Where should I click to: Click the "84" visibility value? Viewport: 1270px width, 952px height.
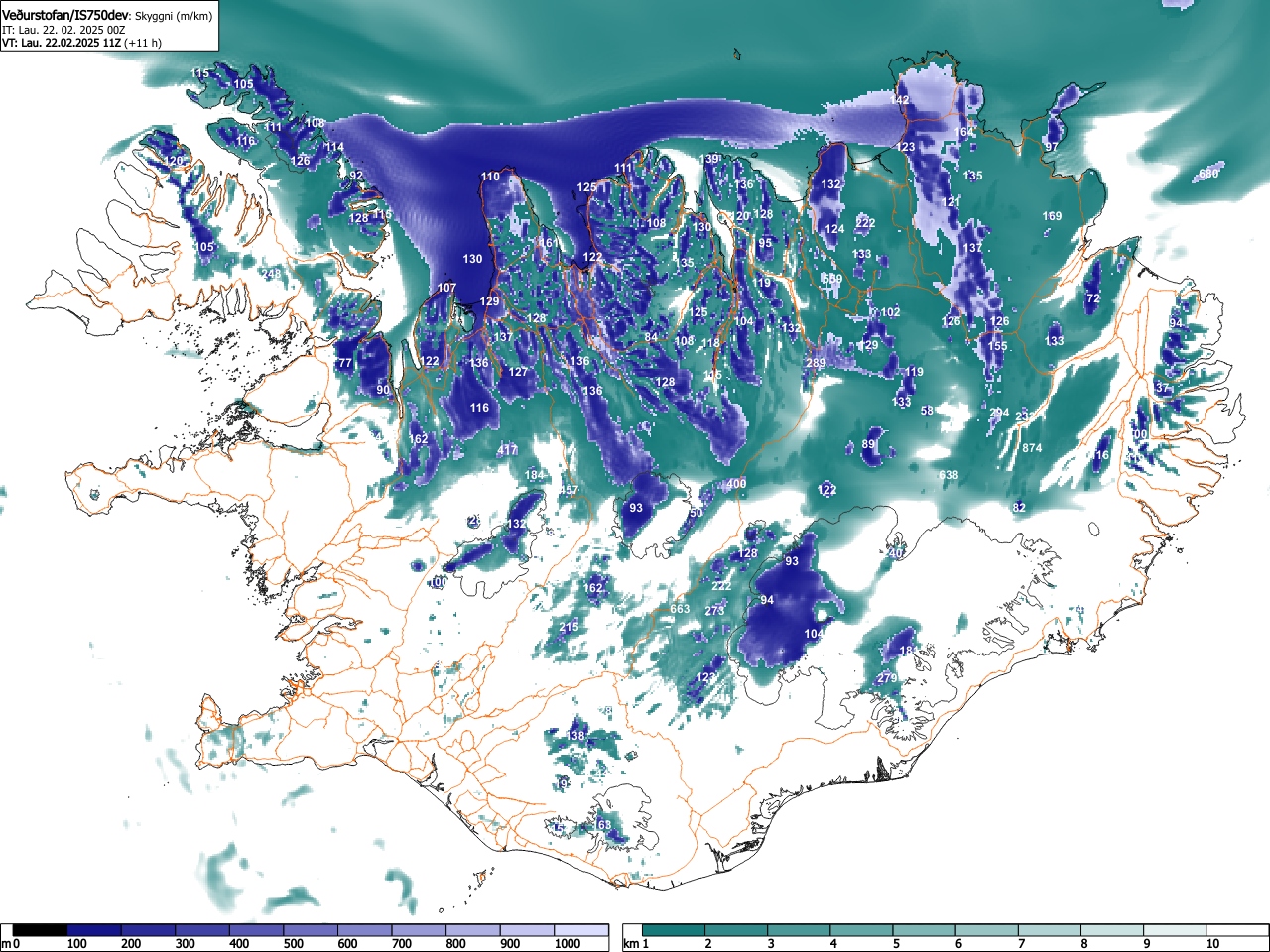click(x=651, y=338)
